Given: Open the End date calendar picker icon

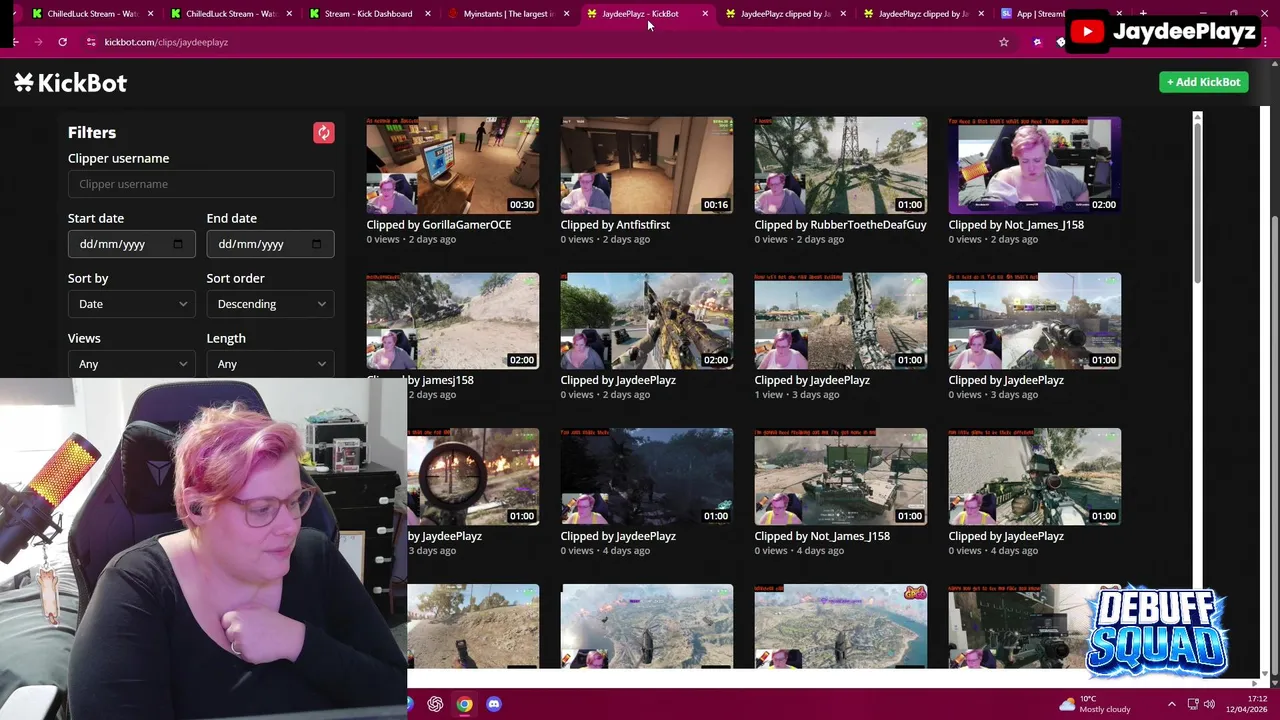Looking at the screenshot, I should 317,244.
